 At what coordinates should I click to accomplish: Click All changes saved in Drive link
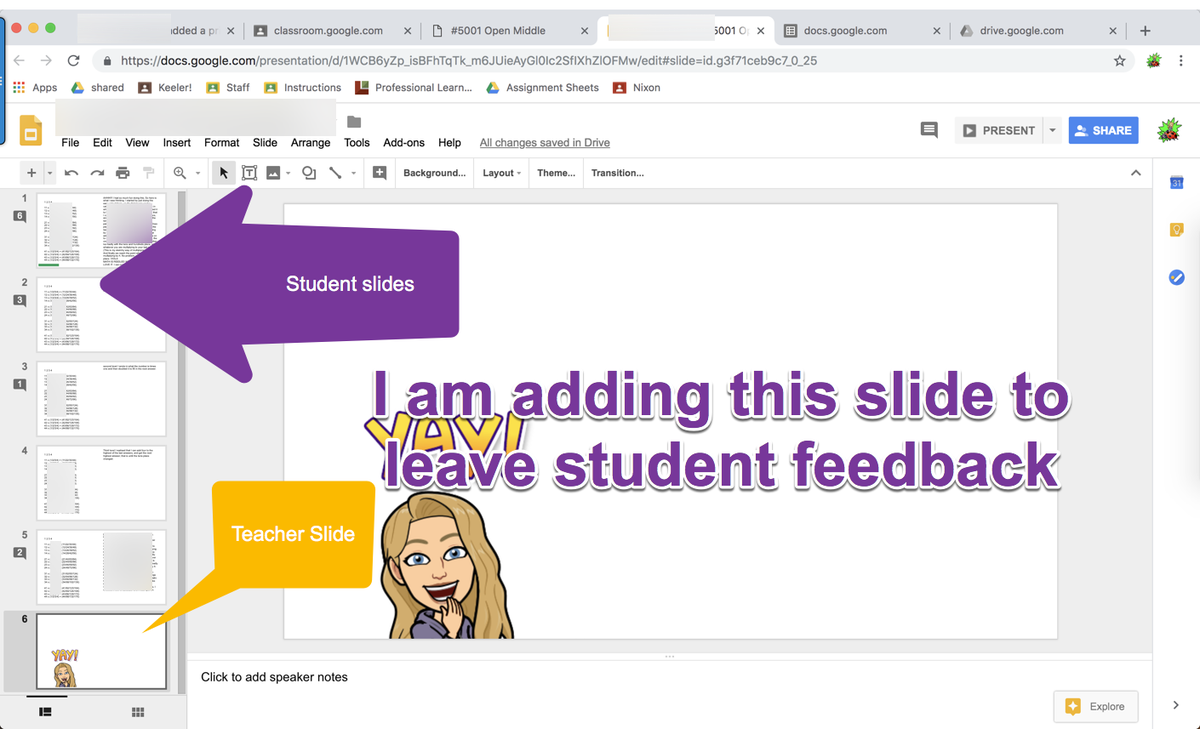click(x=545, y=143)
